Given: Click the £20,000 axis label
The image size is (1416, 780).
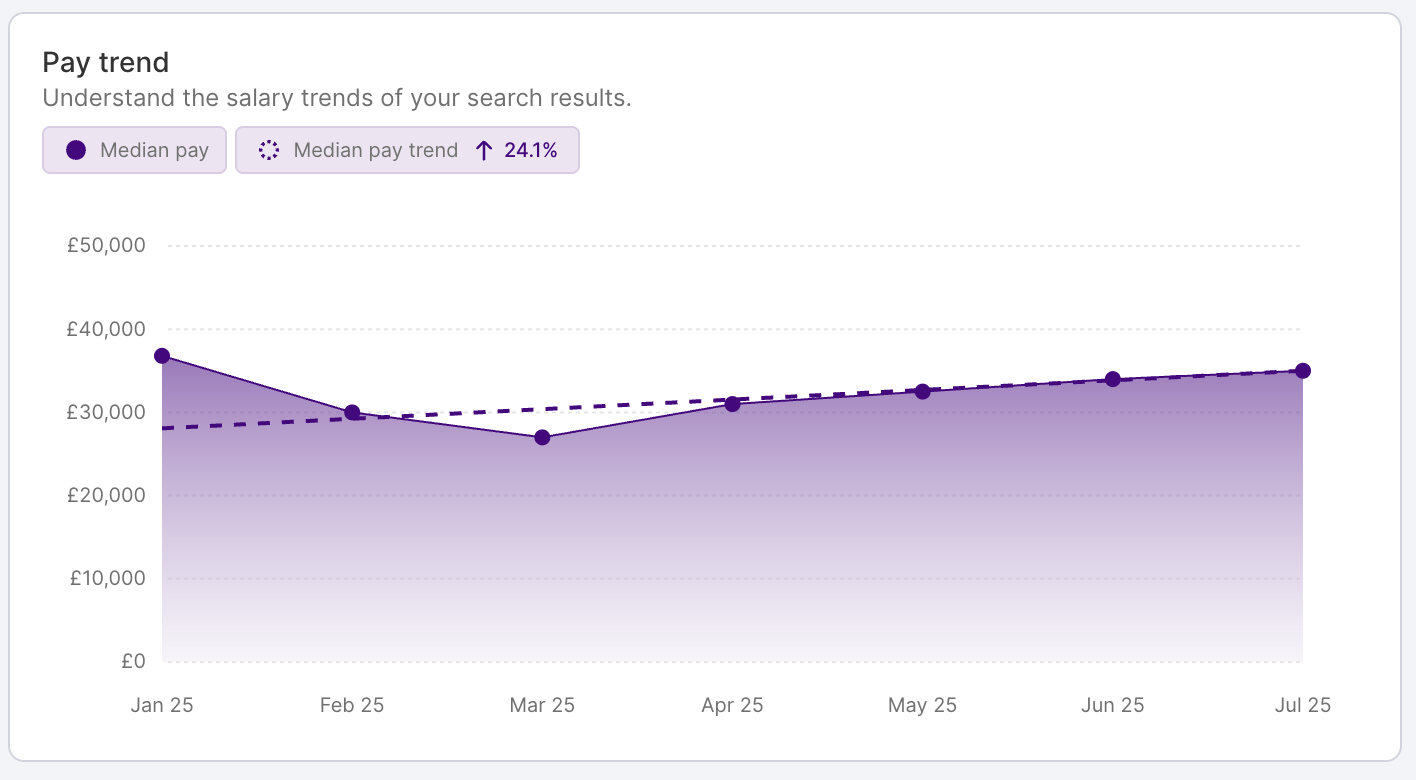Looking at the screenshot, I should click(107, 495).
